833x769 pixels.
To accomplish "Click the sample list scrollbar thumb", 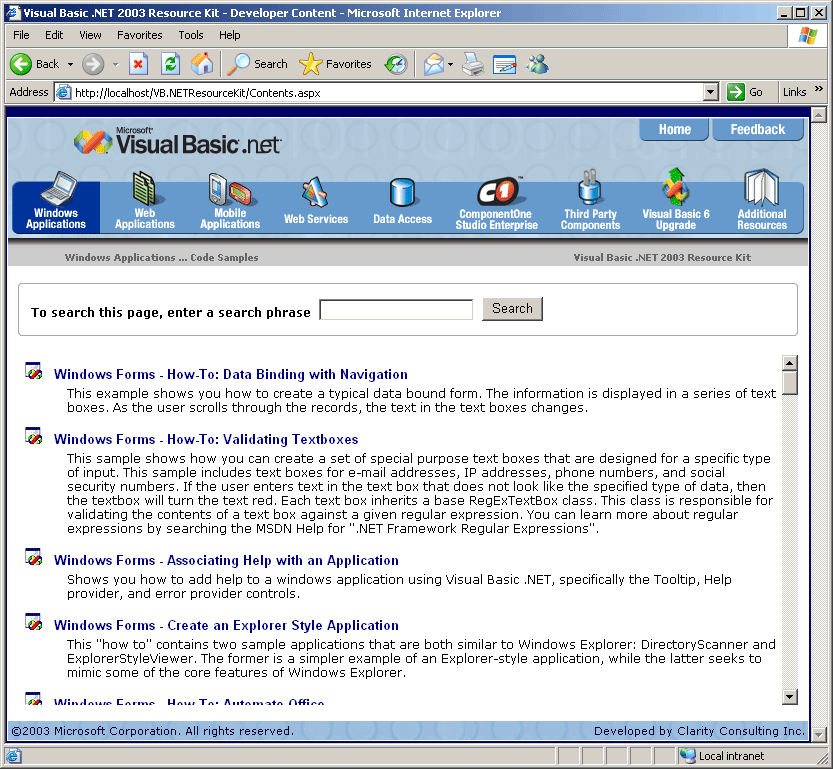I will pyautogui.click(x=790, y=383).
